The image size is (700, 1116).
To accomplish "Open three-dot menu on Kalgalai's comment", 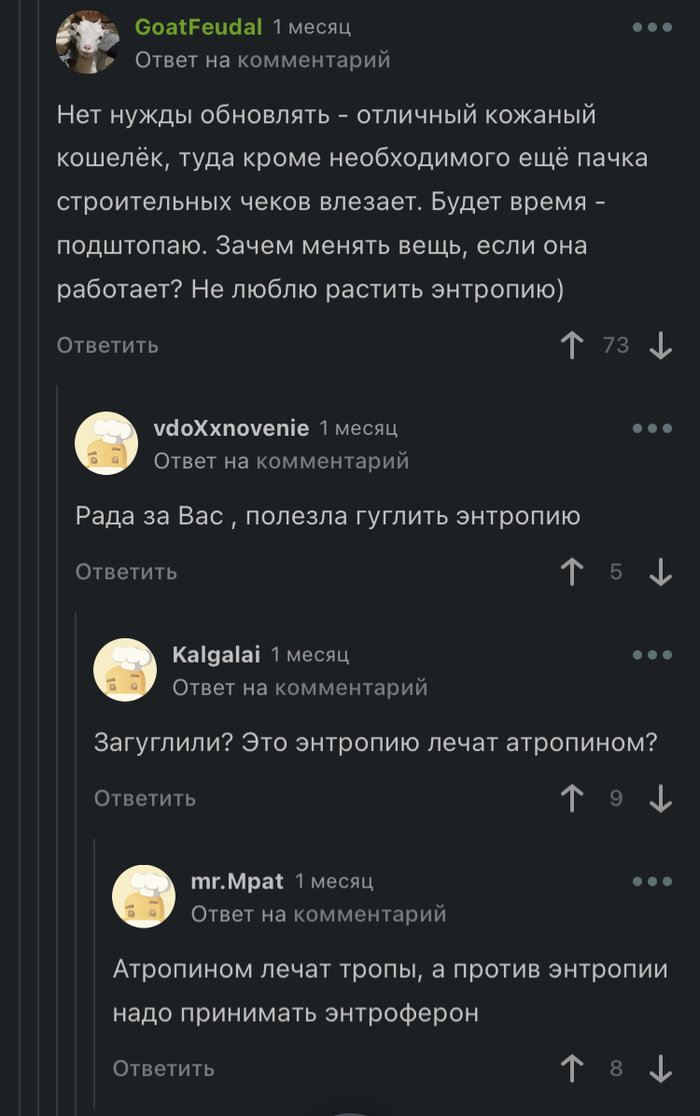I will tap(652, 655).
